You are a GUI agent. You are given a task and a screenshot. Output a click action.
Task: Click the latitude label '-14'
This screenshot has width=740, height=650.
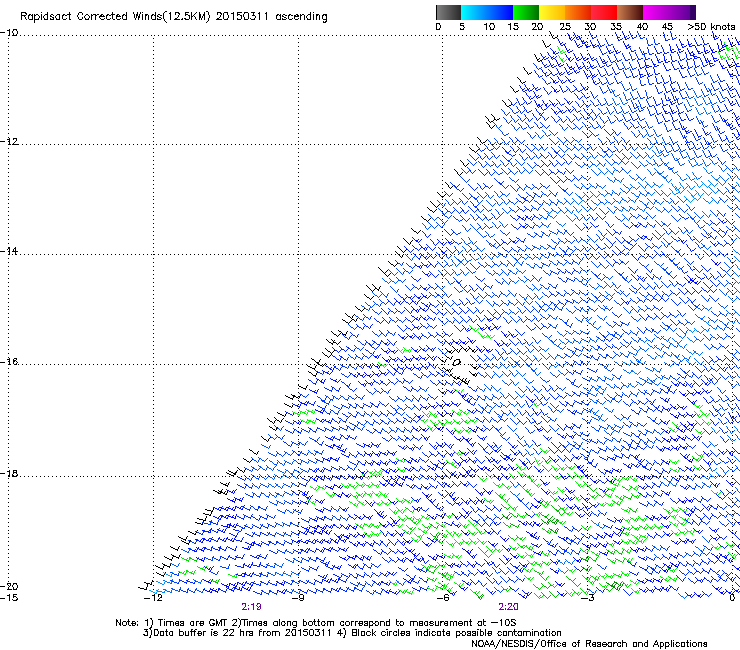tap(9, 251)
